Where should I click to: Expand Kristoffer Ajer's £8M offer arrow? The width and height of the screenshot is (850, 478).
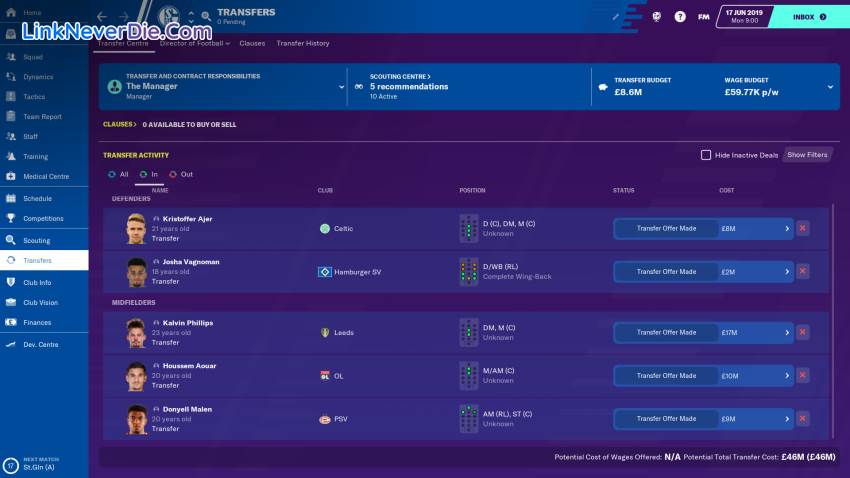tap(787, 229)
